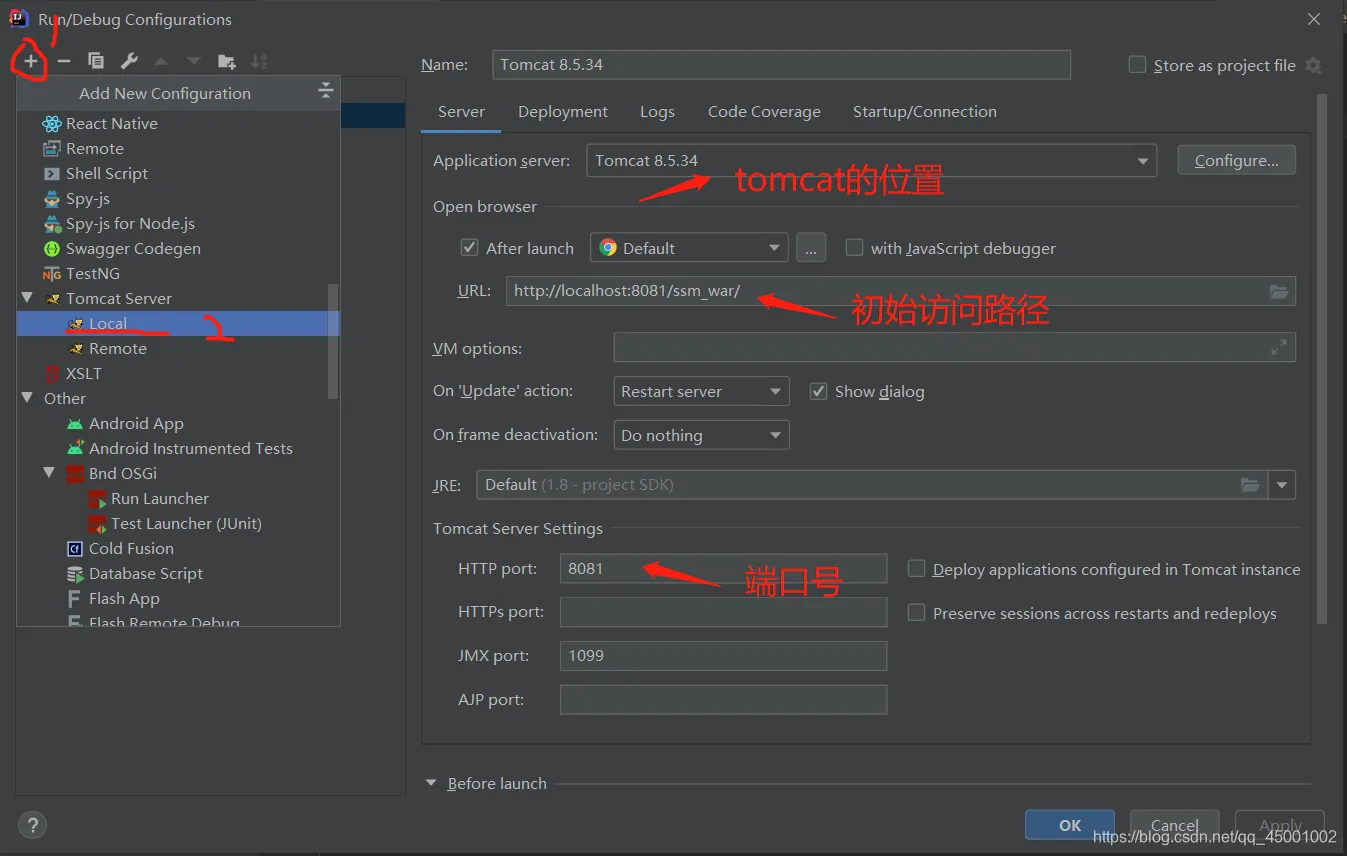The width and height of the screenshot is (1347, 856).
Task: Collapse the Before launch section
Action: coord(431,783)
